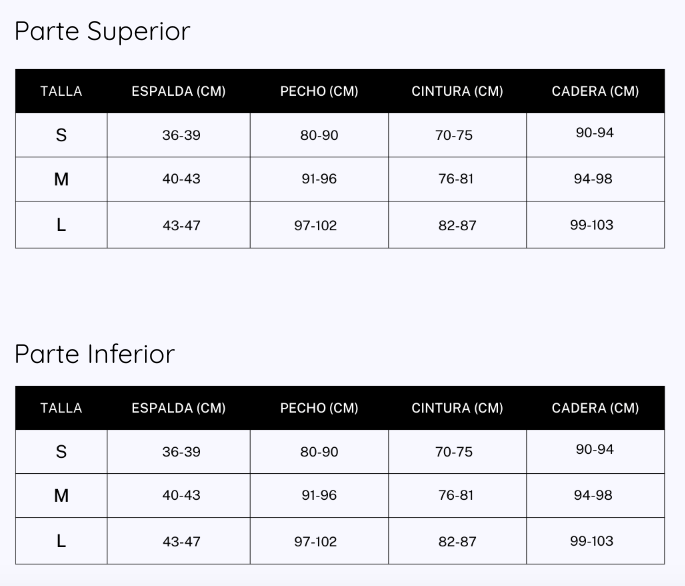Select PECHO (CM) header in upper table
The height and width of the screenshot is (586, 685).
(319, 91)
